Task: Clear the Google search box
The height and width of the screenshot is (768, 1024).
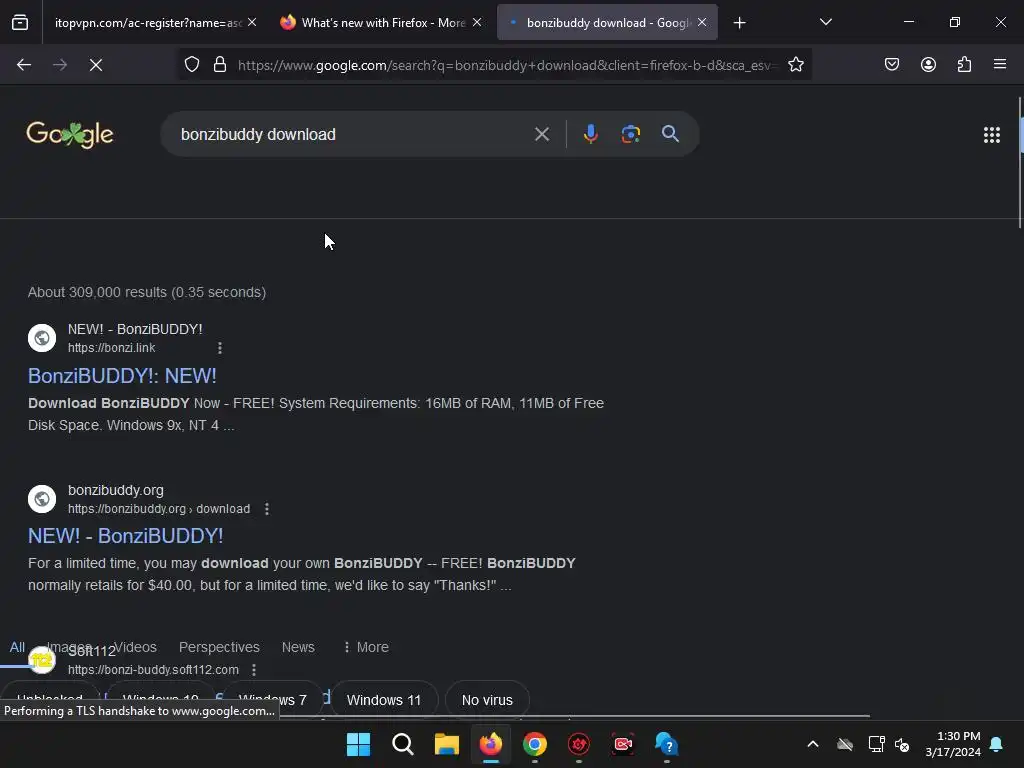Action: (542, 135)
